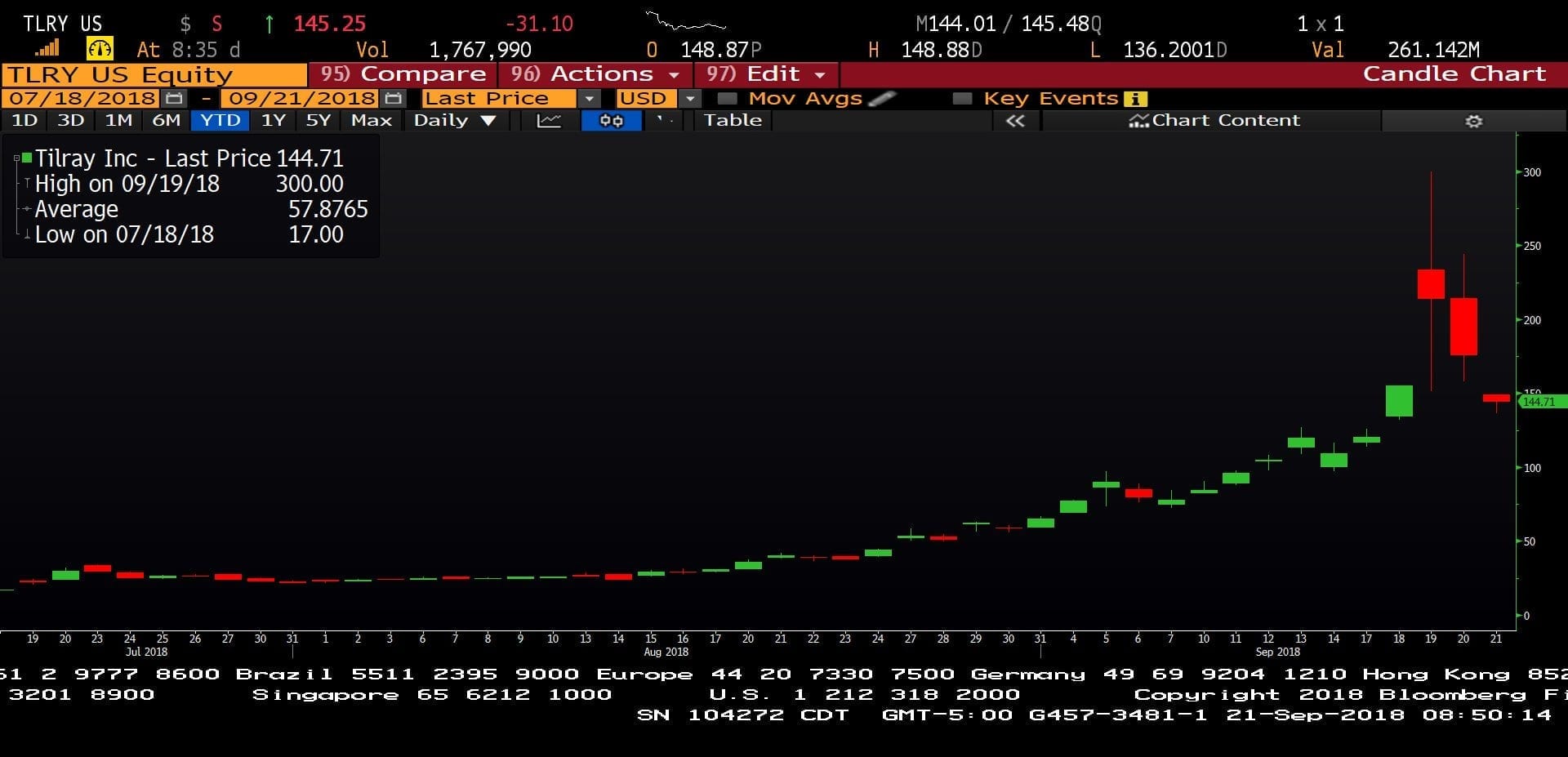Open the Chart Content panel button

(x=1212, y=121)
